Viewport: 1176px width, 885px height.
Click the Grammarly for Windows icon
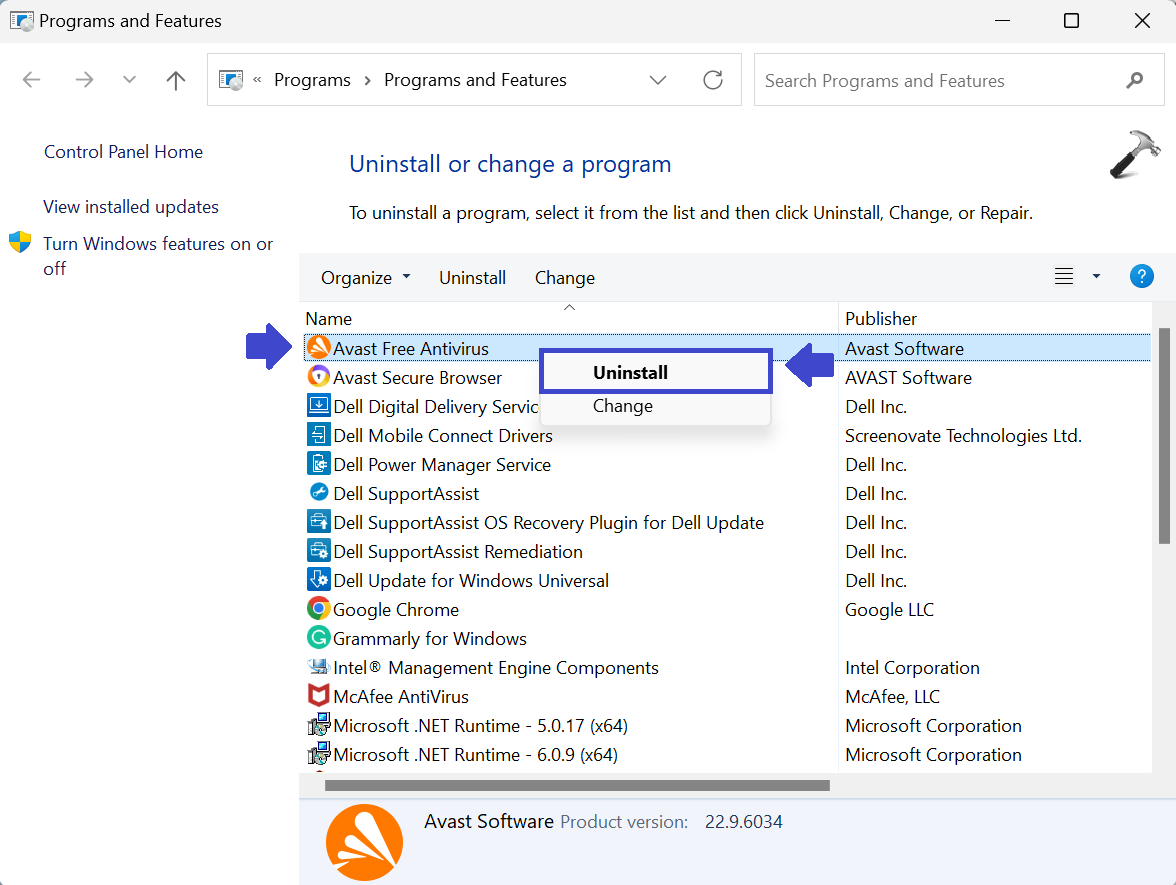tap(319, 638)
